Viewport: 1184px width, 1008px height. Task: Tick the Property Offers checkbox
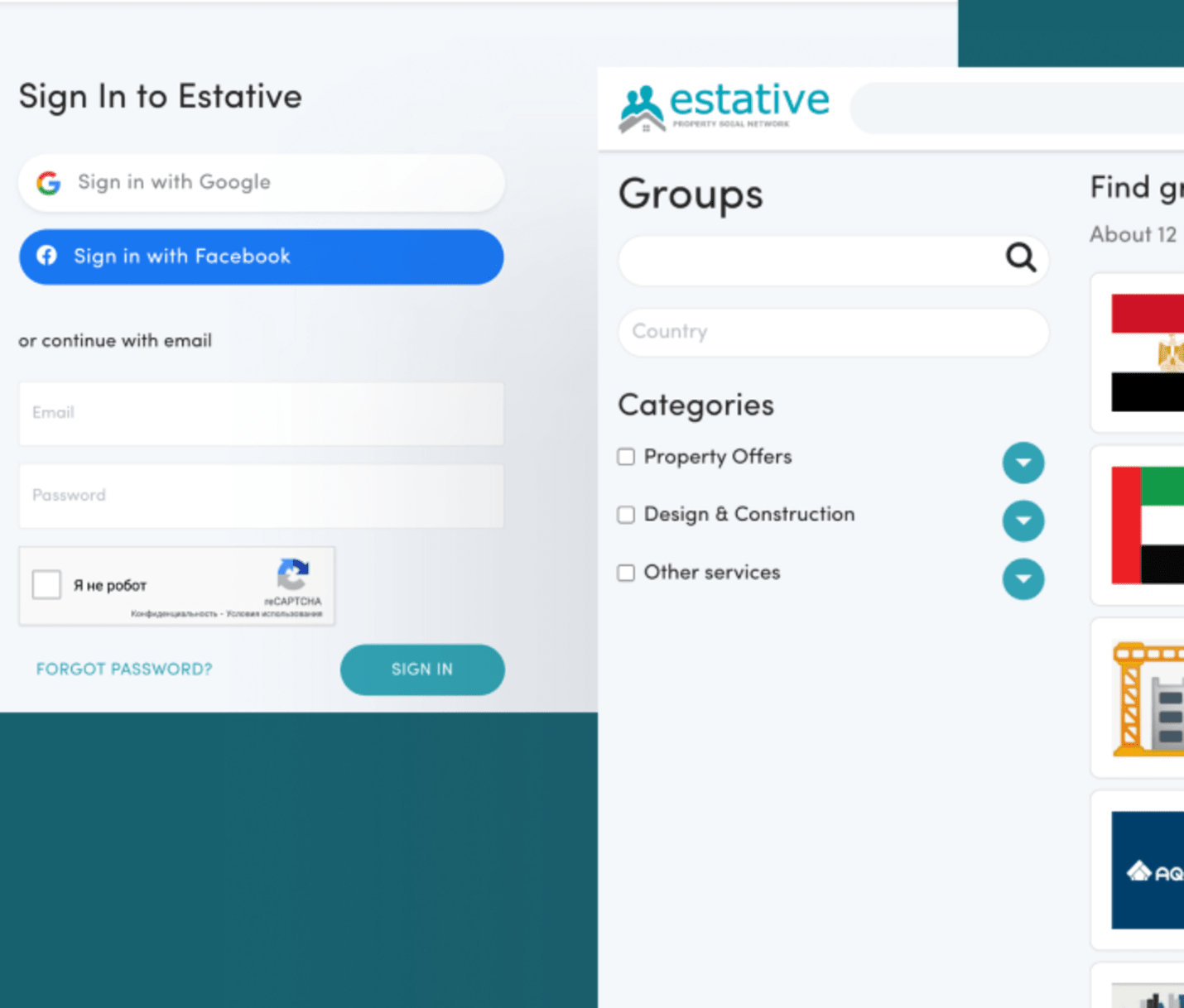tap(626, 457)
